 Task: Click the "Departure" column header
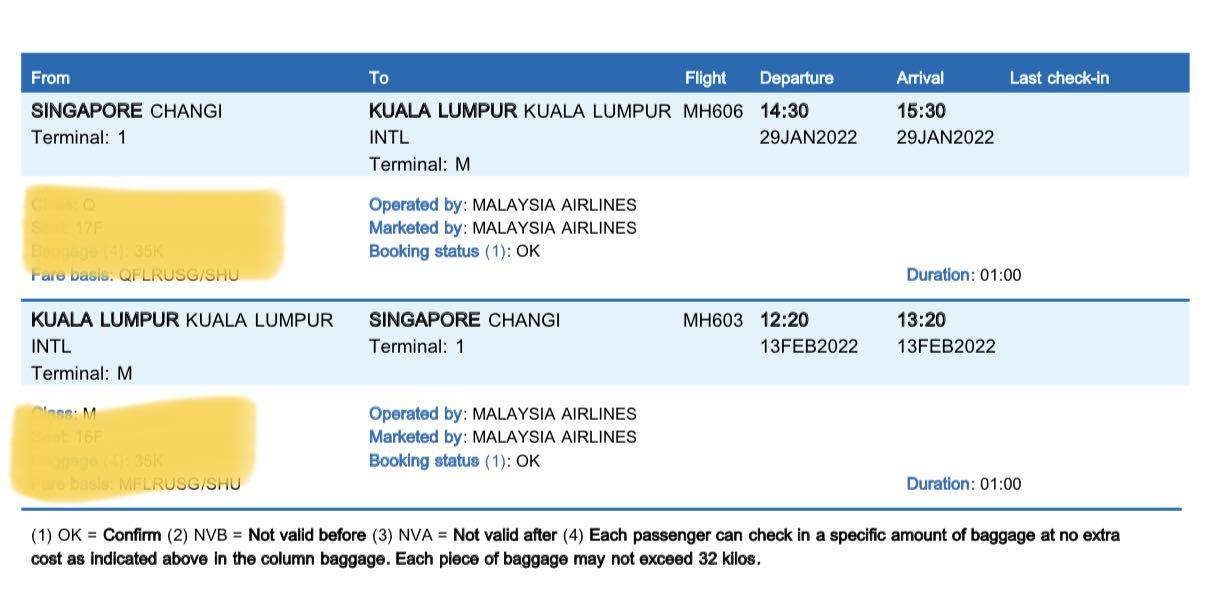pos(796,78)
